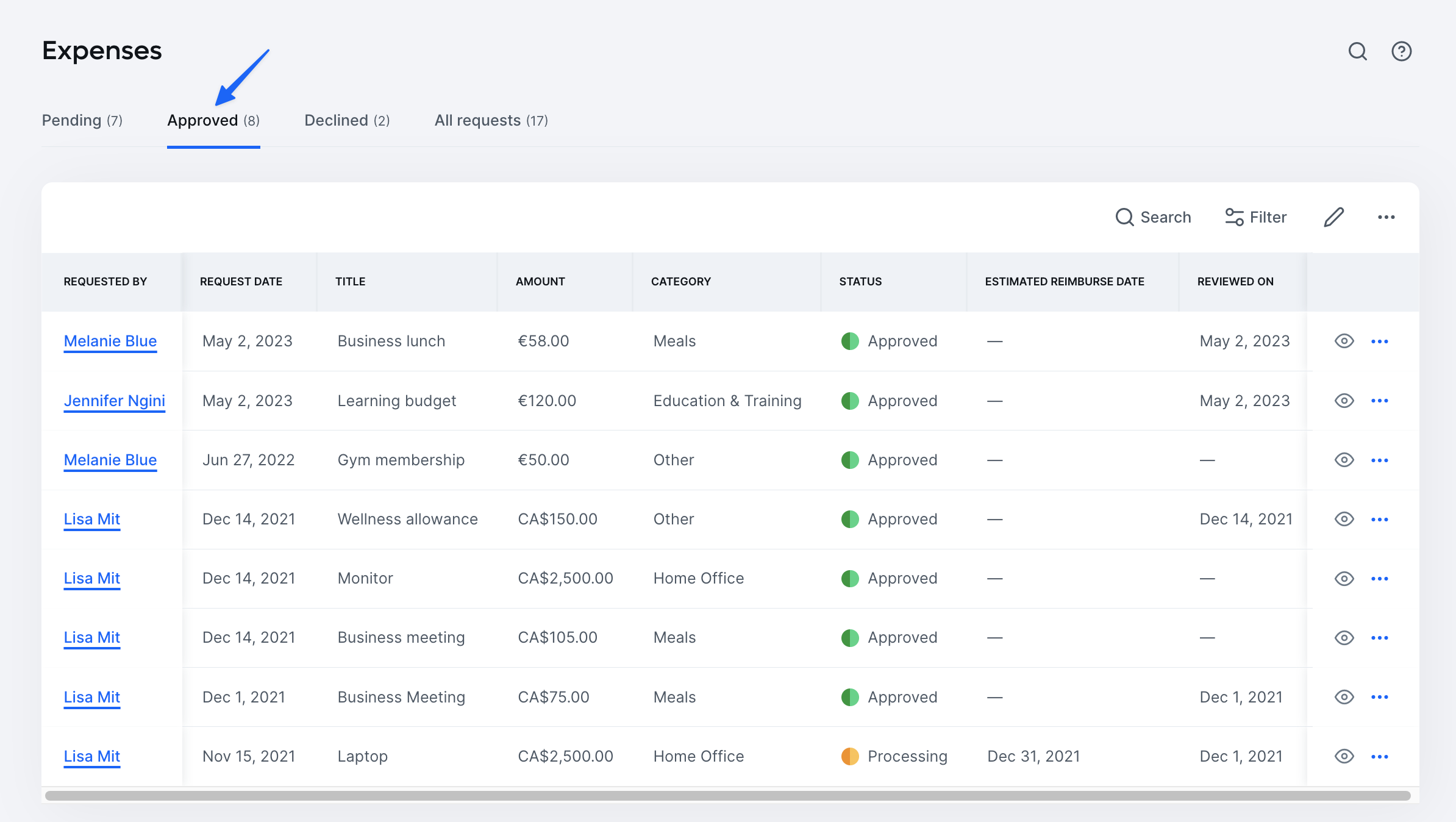
Task: Switch to the Pending tab
Action: [82, 120]
